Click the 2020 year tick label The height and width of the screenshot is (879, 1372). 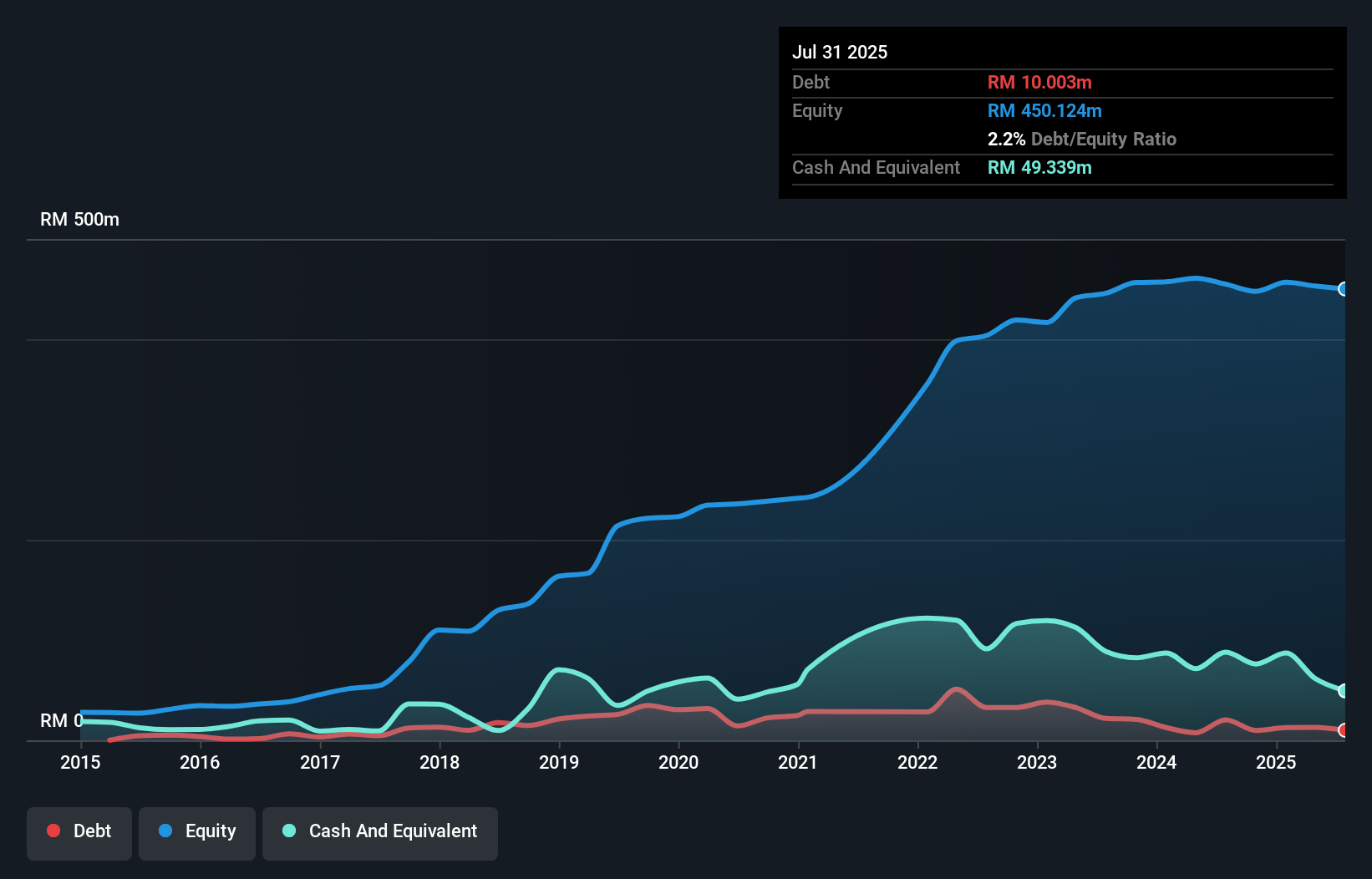(678, 762)
